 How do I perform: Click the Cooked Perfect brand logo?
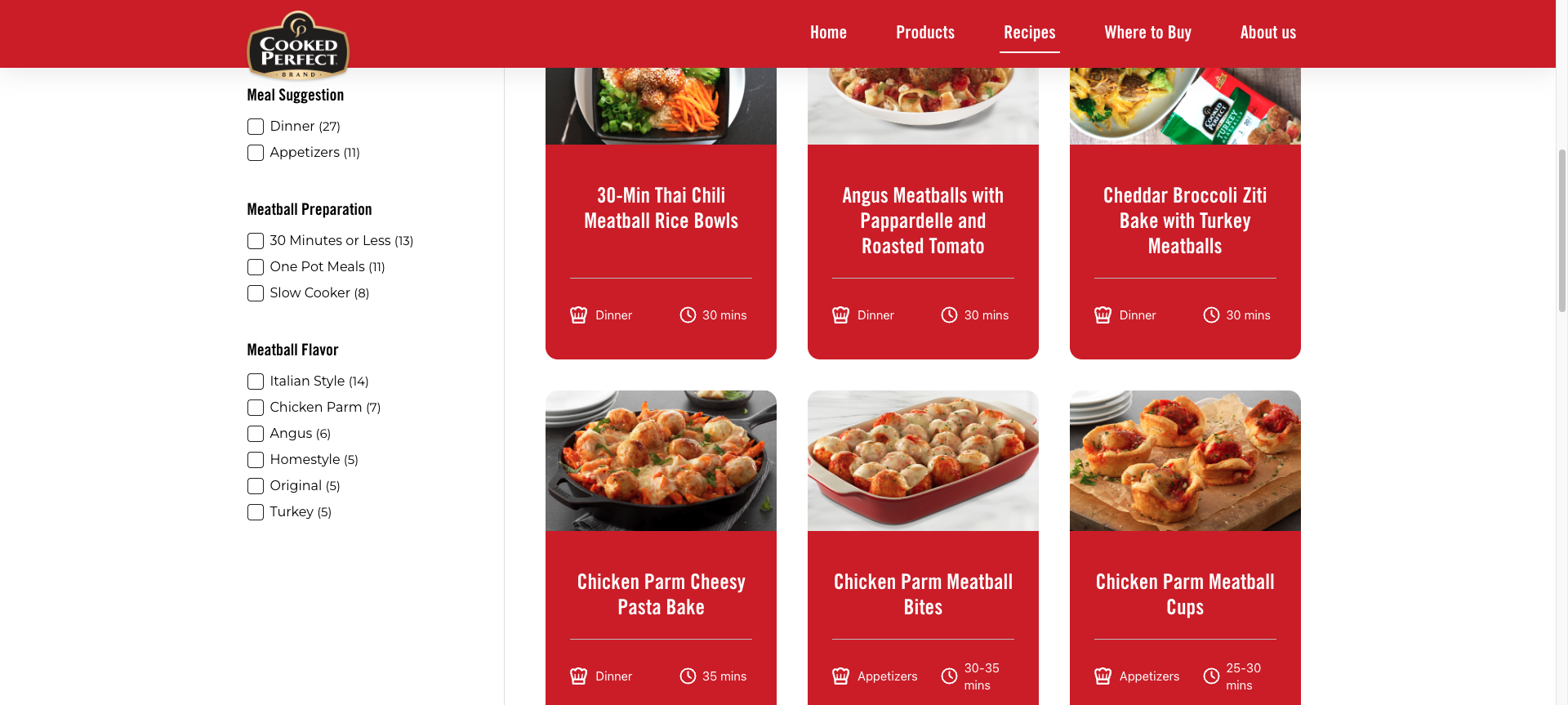point(298,45)
